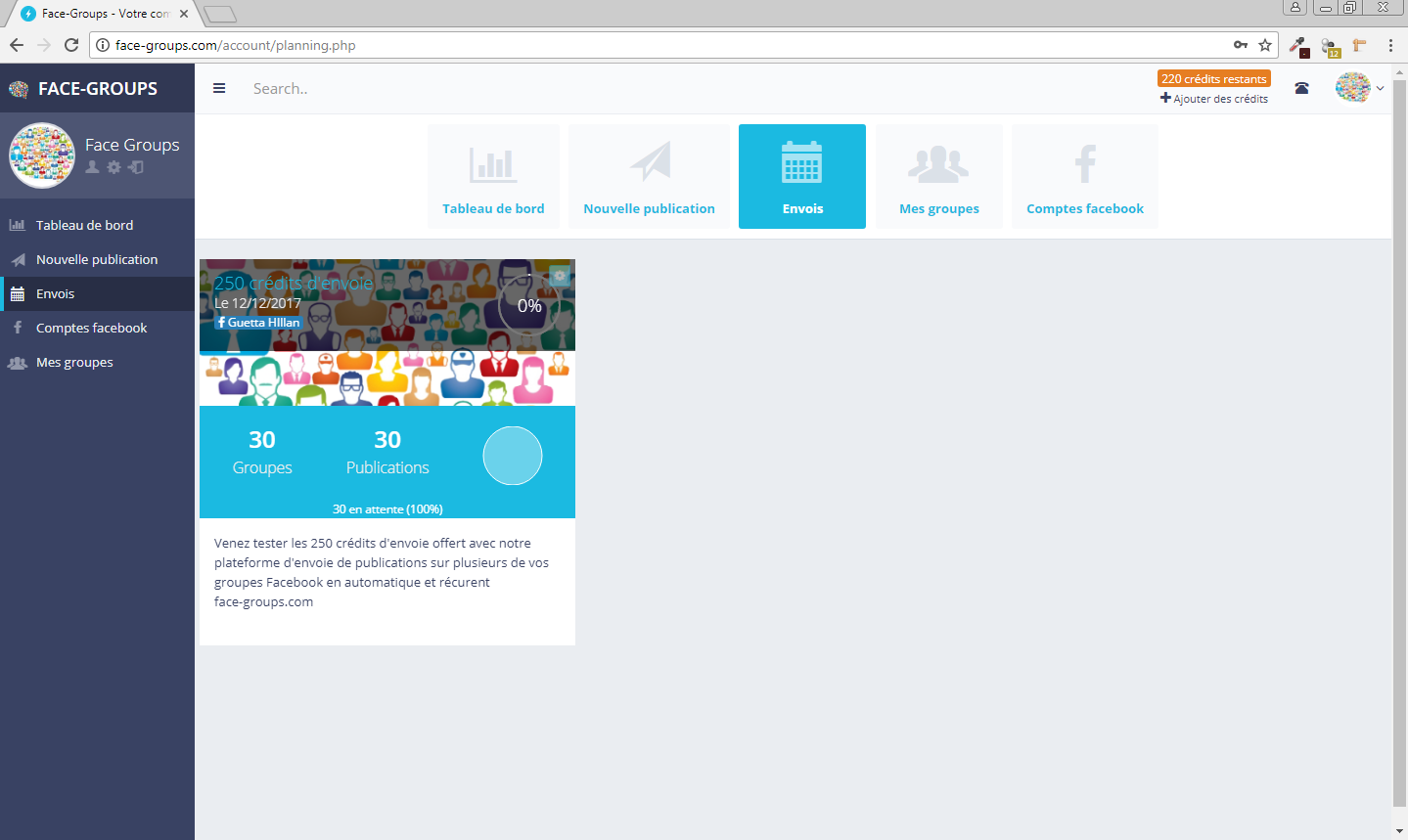Click Ajouter des crédits link
Viewport: 1408px width, 840px height.
click(1214, 99)
